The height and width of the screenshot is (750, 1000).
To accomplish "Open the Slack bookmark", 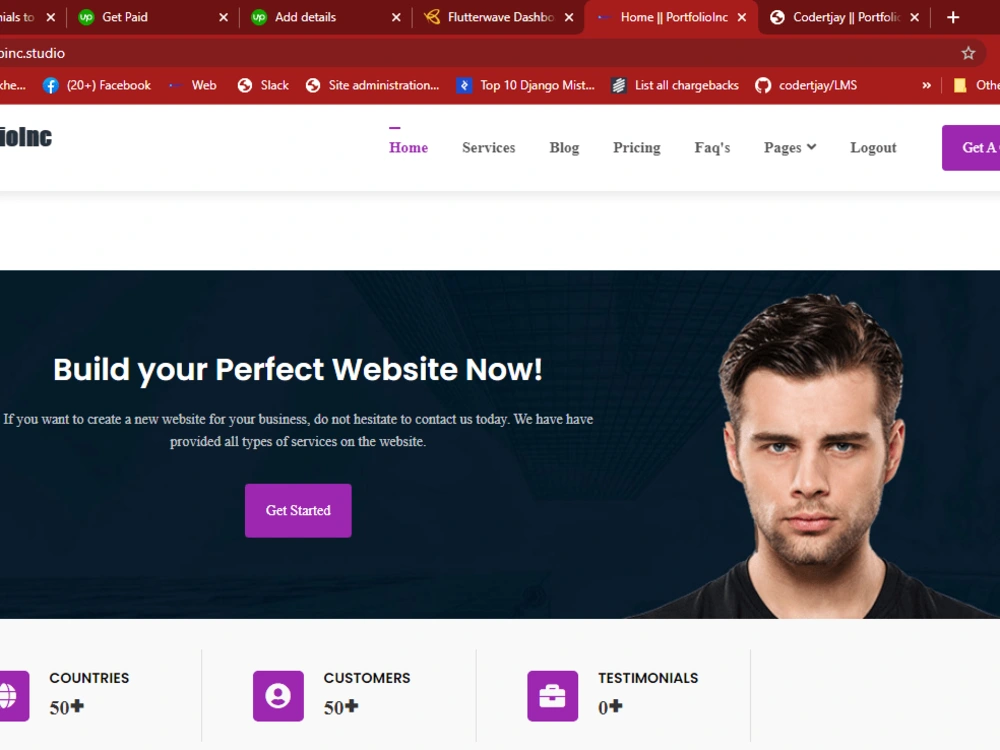I will point(263,85).
